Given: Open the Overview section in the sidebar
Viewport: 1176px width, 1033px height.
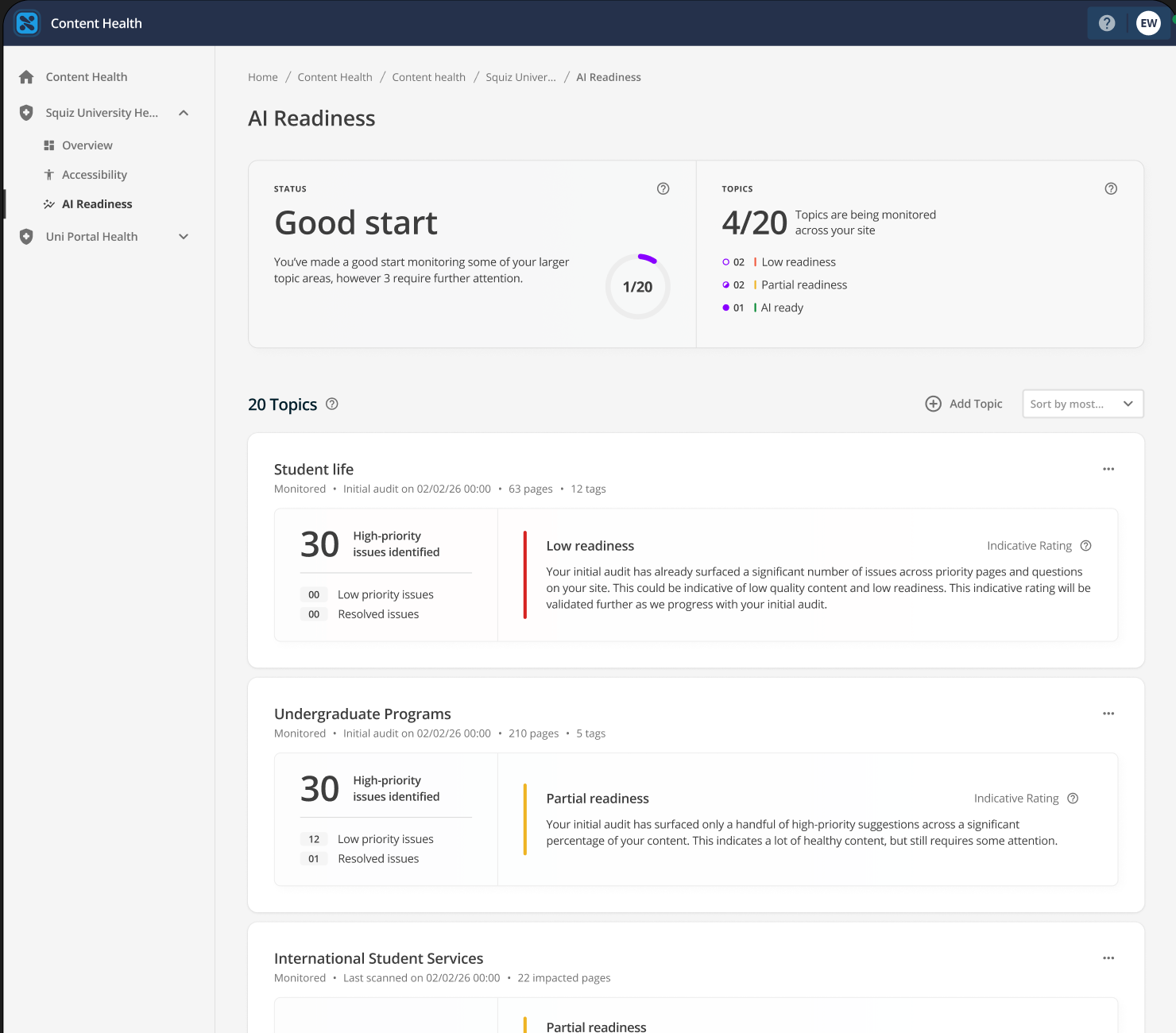Looking at the screenshot, I should [86, 145].
